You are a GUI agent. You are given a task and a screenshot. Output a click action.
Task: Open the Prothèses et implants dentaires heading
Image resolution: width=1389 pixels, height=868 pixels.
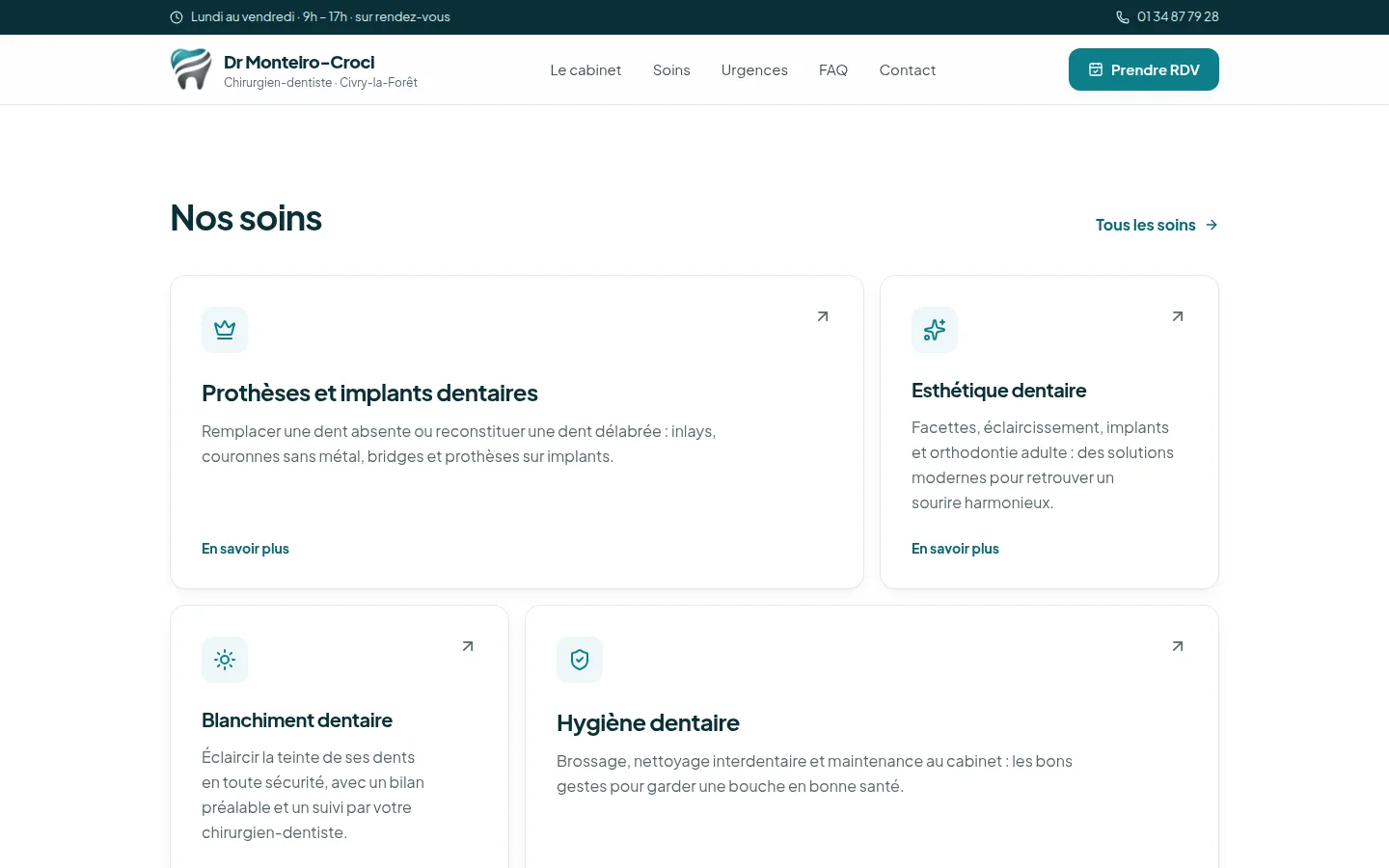tap(369, 393)
